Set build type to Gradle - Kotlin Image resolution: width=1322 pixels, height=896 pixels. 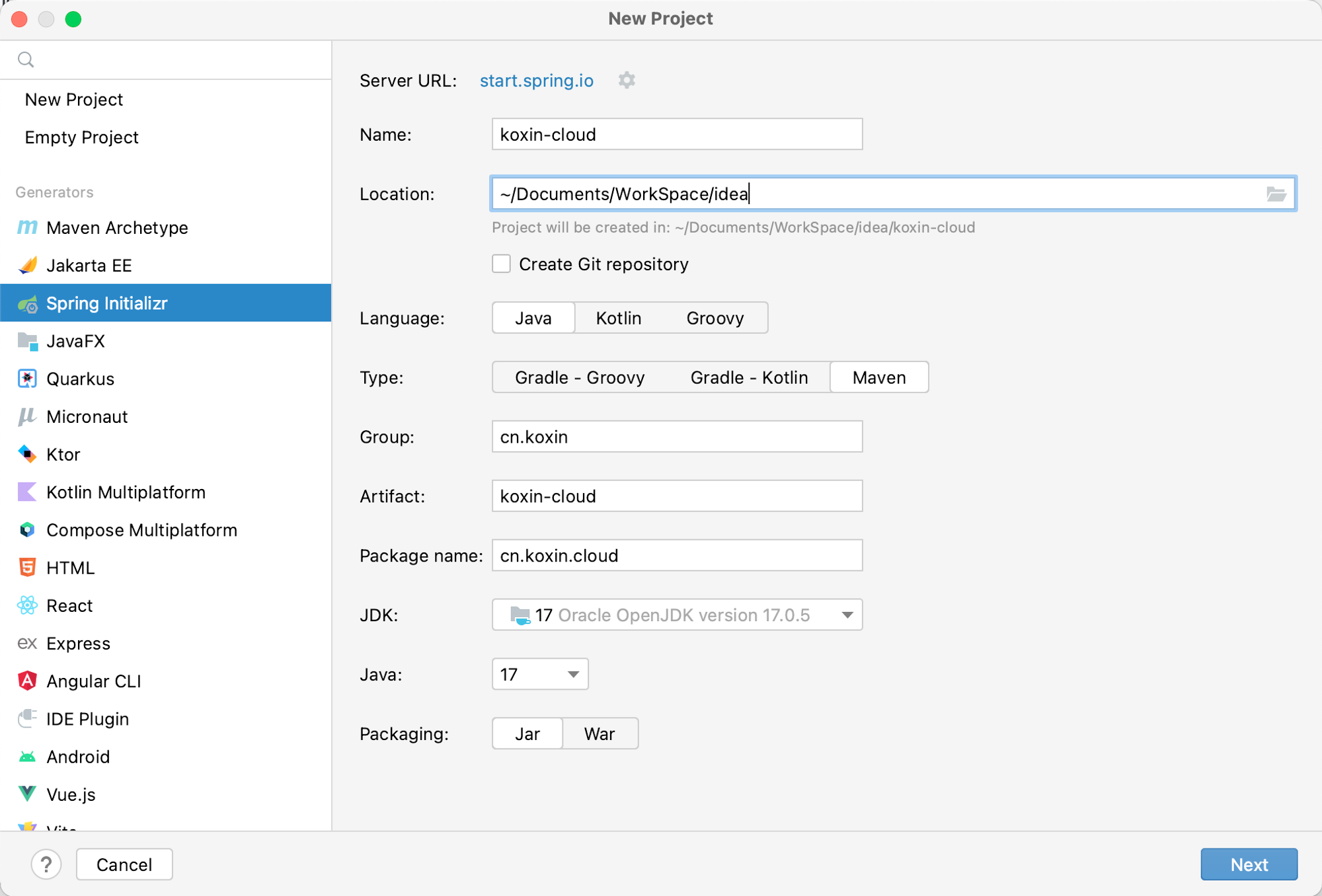749,377
